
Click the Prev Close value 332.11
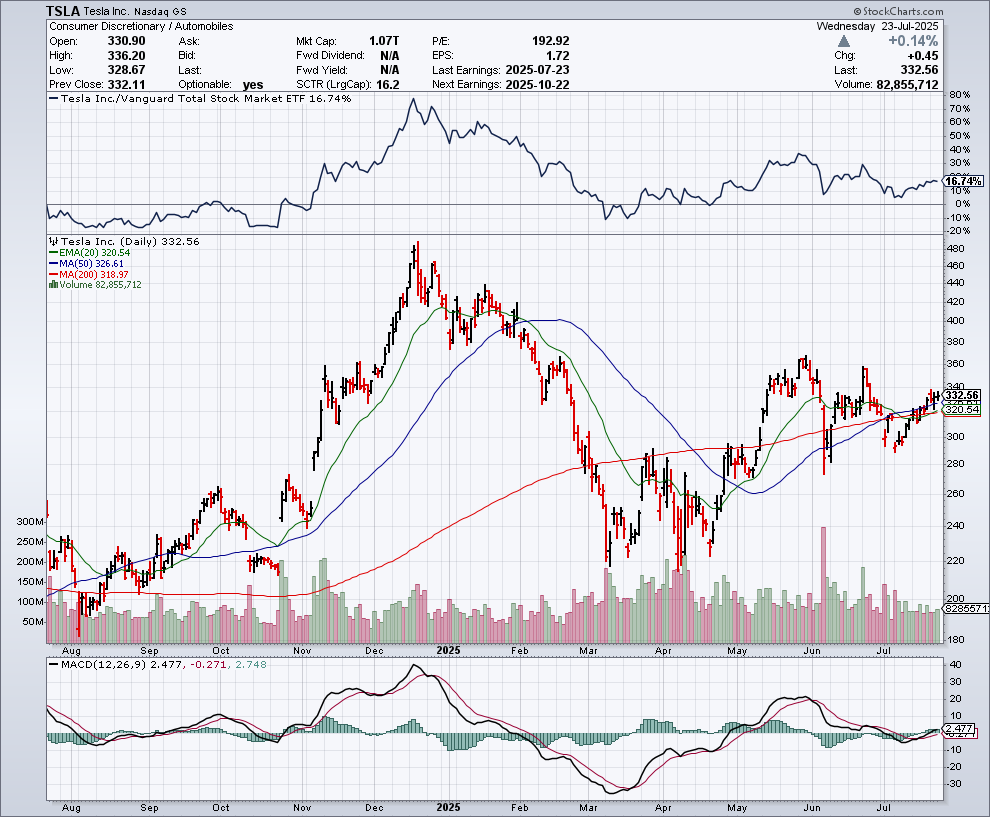(126, 85)
